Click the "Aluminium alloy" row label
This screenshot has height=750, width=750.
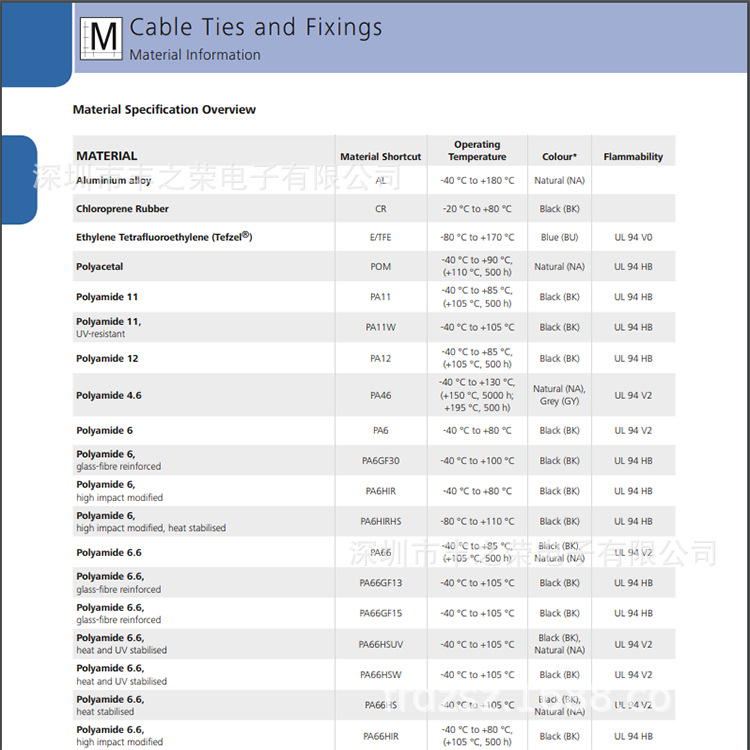coord(114,181)
